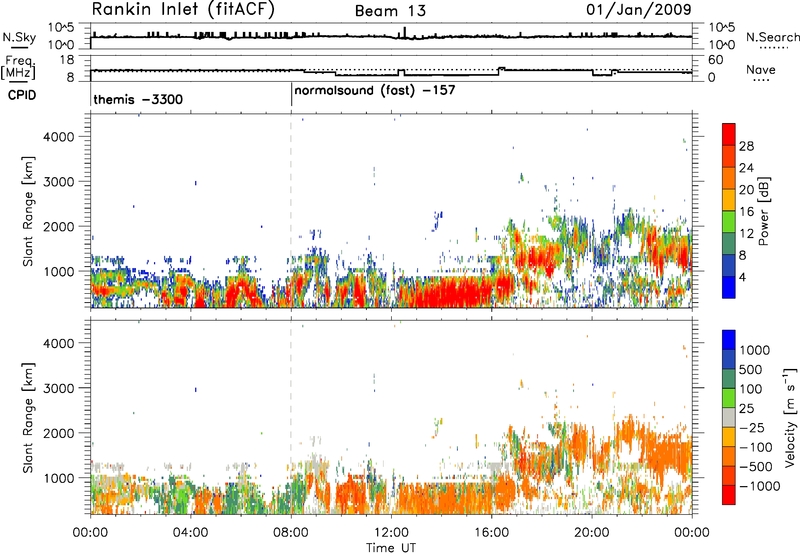Click the '16:00' time axis tick label
This screenshot has height=554, width=800.
tap(491, 533)
